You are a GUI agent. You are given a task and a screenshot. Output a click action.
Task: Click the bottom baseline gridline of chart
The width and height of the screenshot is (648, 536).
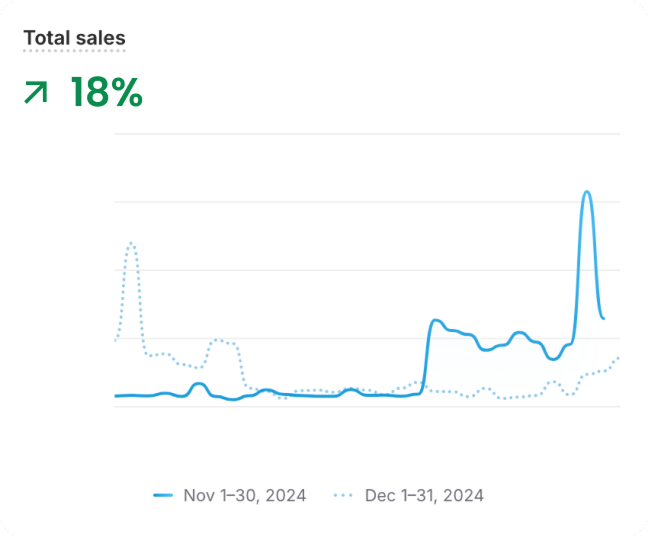pyautogui.click(x=367, y=407)
